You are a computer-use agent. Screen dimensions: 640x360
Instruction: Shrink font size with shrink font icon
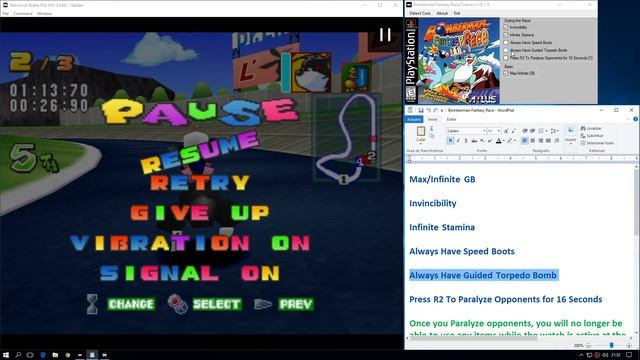click(x=513, y=131)
